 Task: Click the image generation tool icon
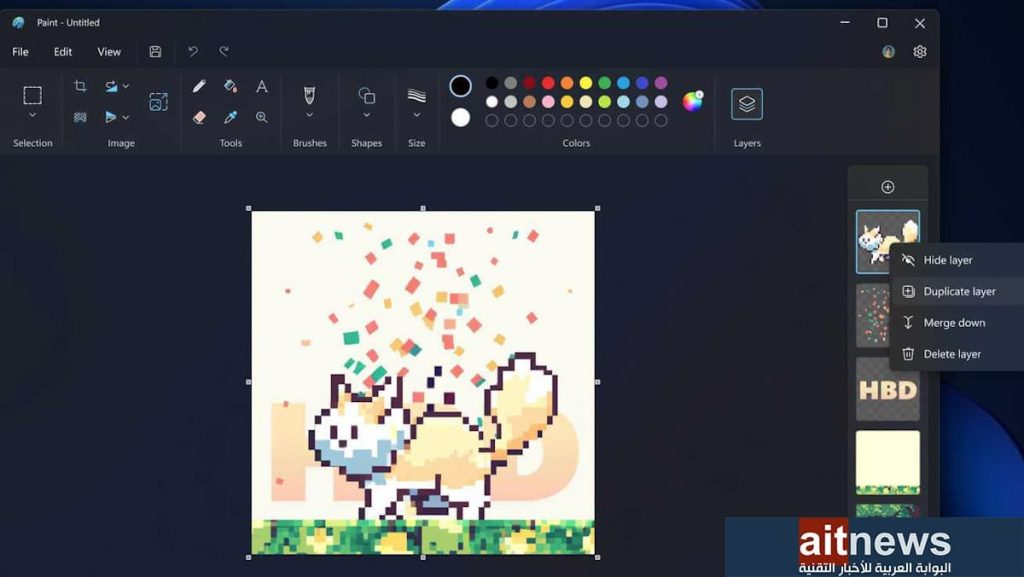tap(159, 102)
